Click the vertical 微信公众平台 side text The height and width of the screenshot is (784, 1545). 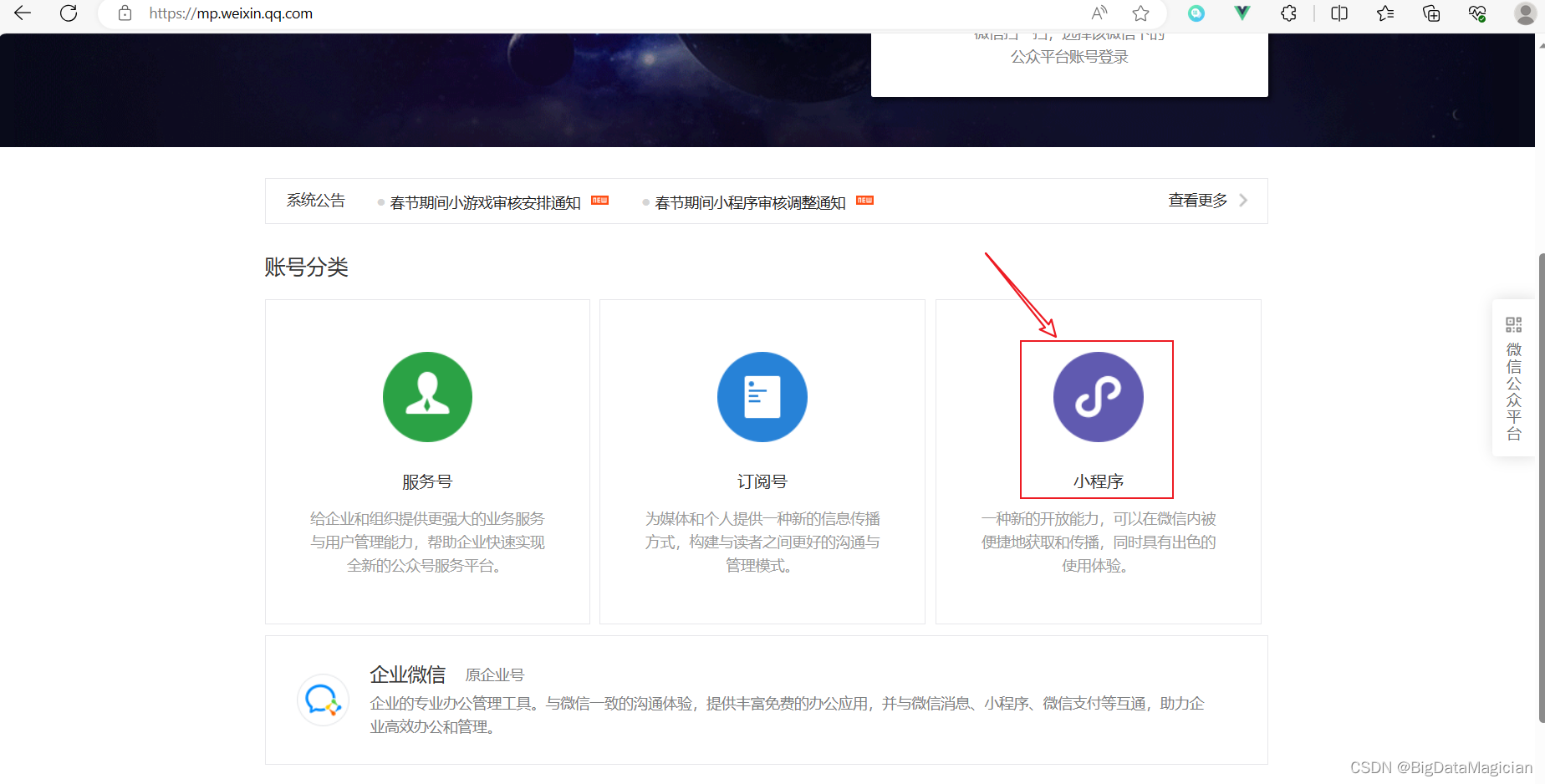coord(1514,391)
